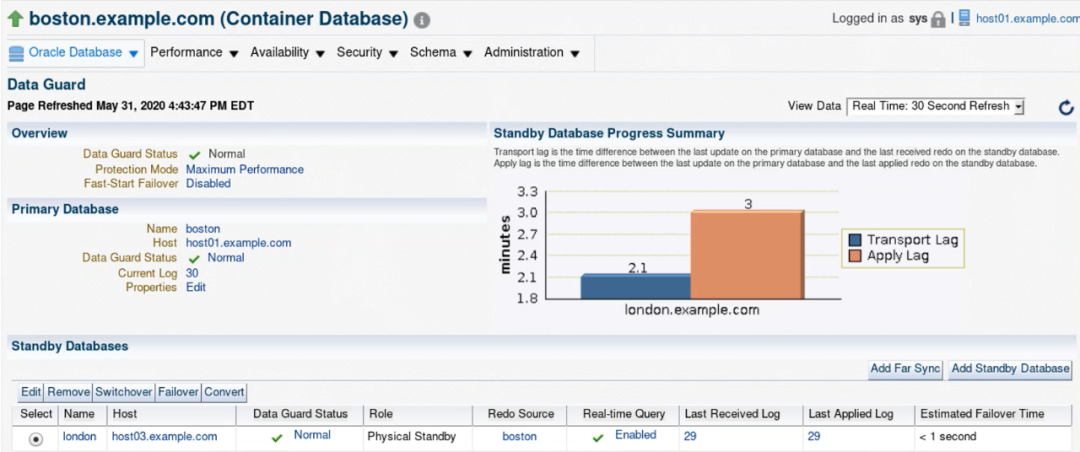Select the london standby database radio button
The height and width of the screenshot is (452, 1080).
click(36, 439)
